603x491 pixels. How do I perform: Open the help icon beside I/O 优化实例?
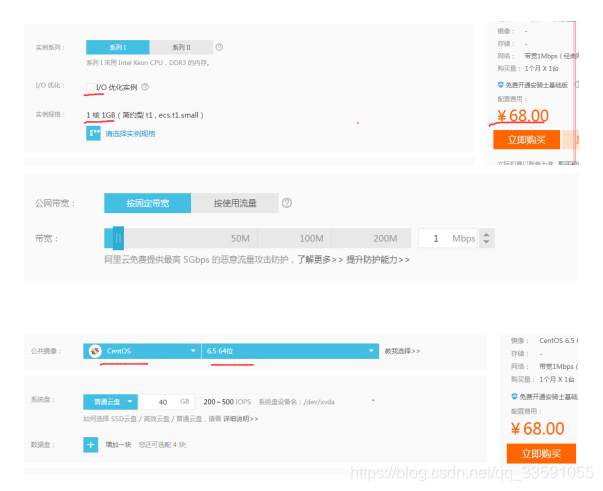[x=145, y=87]
